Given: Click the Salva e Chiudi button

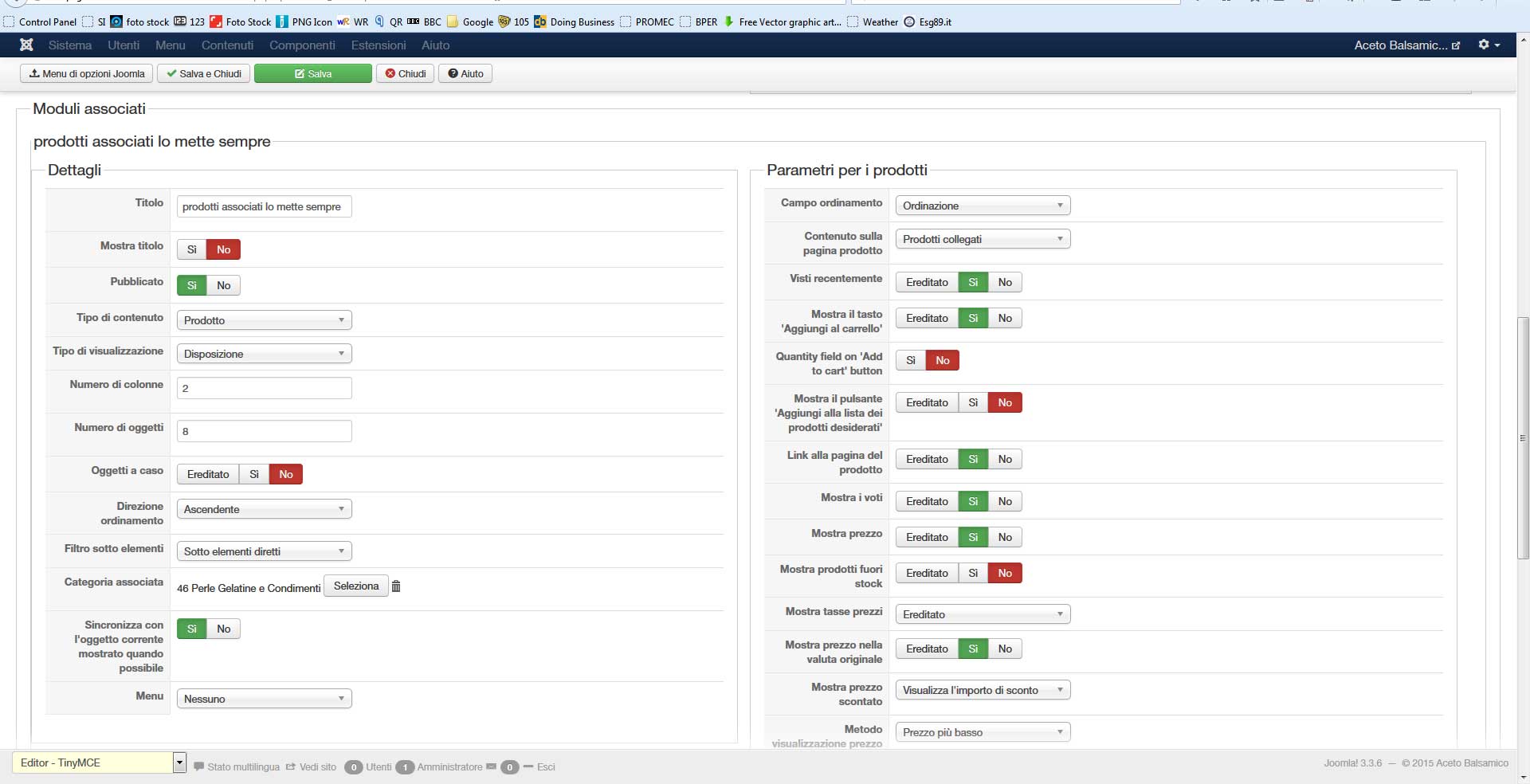Looking at the screenshot, I should [204, 74].
